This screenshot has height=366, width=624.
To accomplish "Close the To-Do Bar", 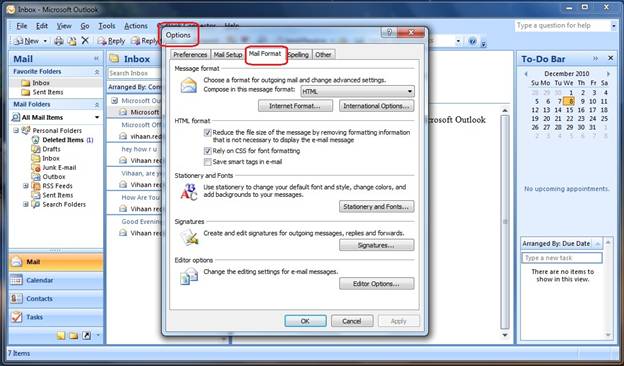I will pos(611,58).
